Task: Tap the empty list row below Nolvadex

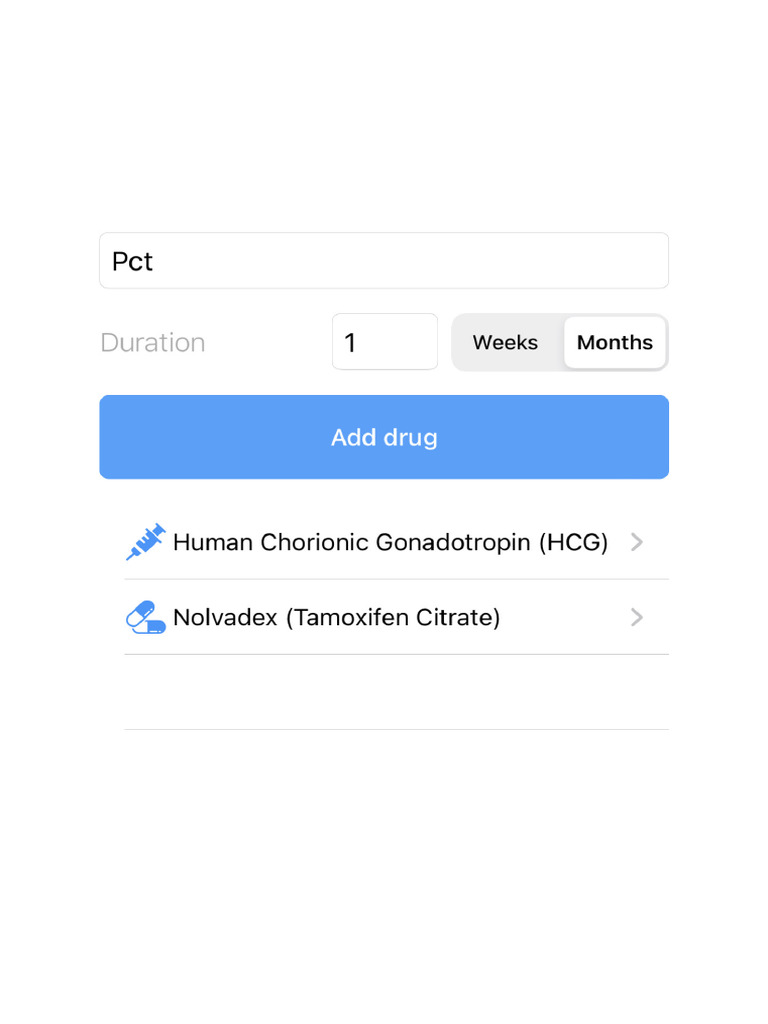Action: [x=396, y=692]
